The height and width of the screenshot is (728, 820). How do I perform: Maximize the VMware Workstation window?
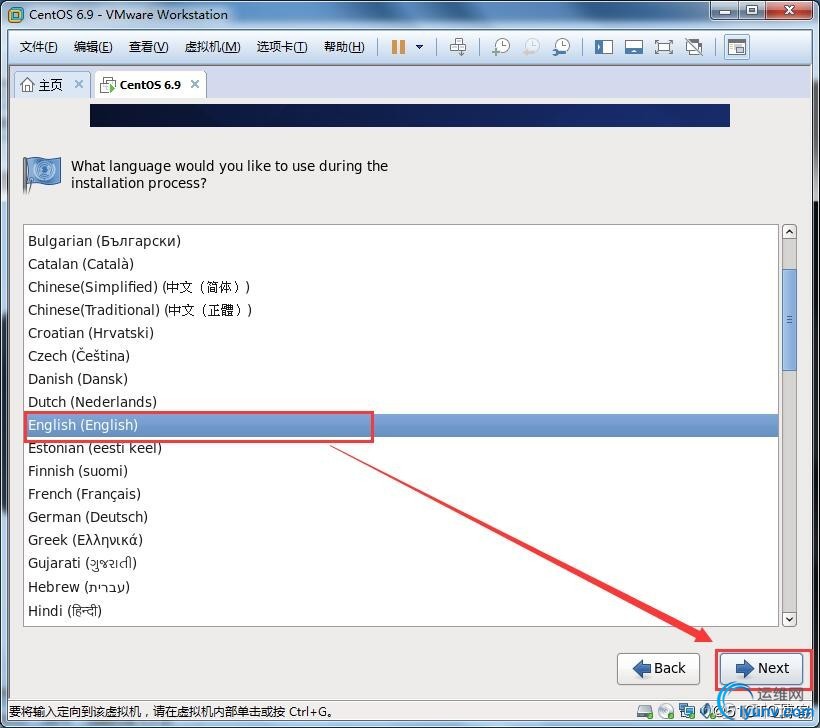click(x=752, y=10)
